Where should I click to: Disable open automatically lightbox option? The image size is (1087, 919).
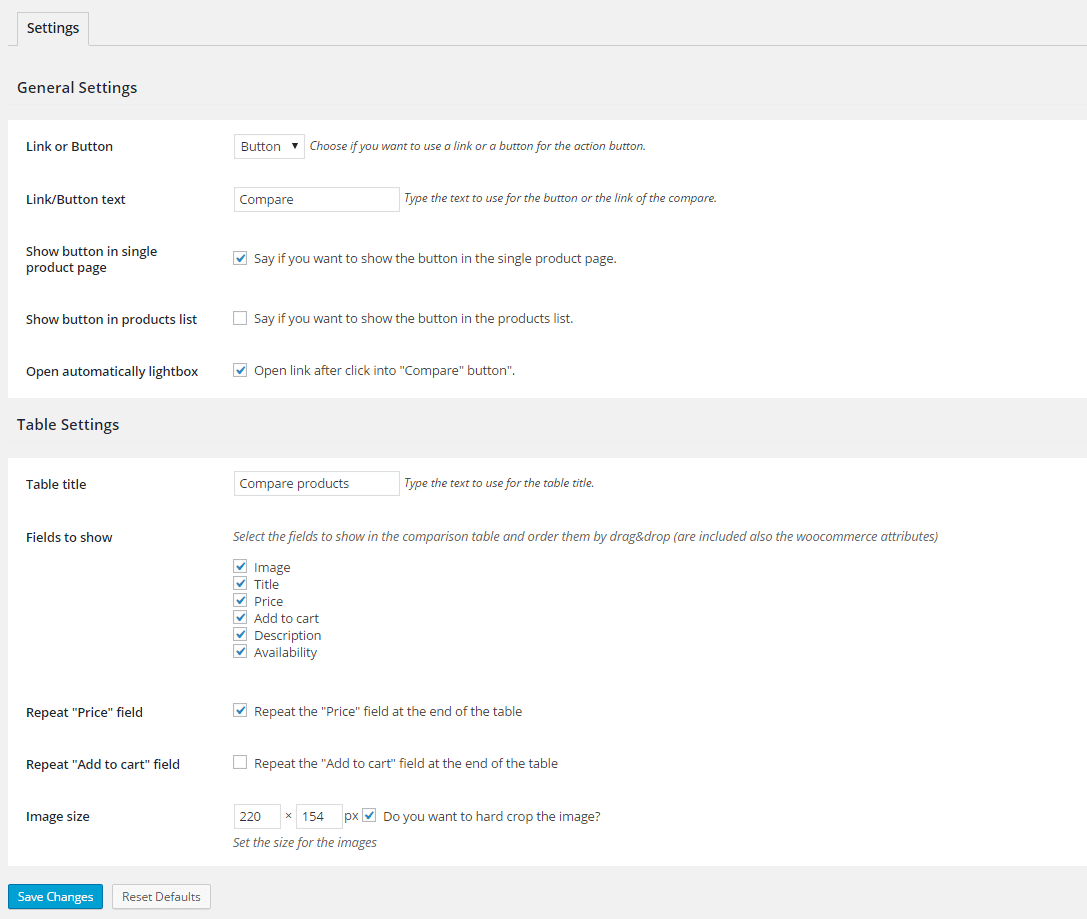click(240, 369)
